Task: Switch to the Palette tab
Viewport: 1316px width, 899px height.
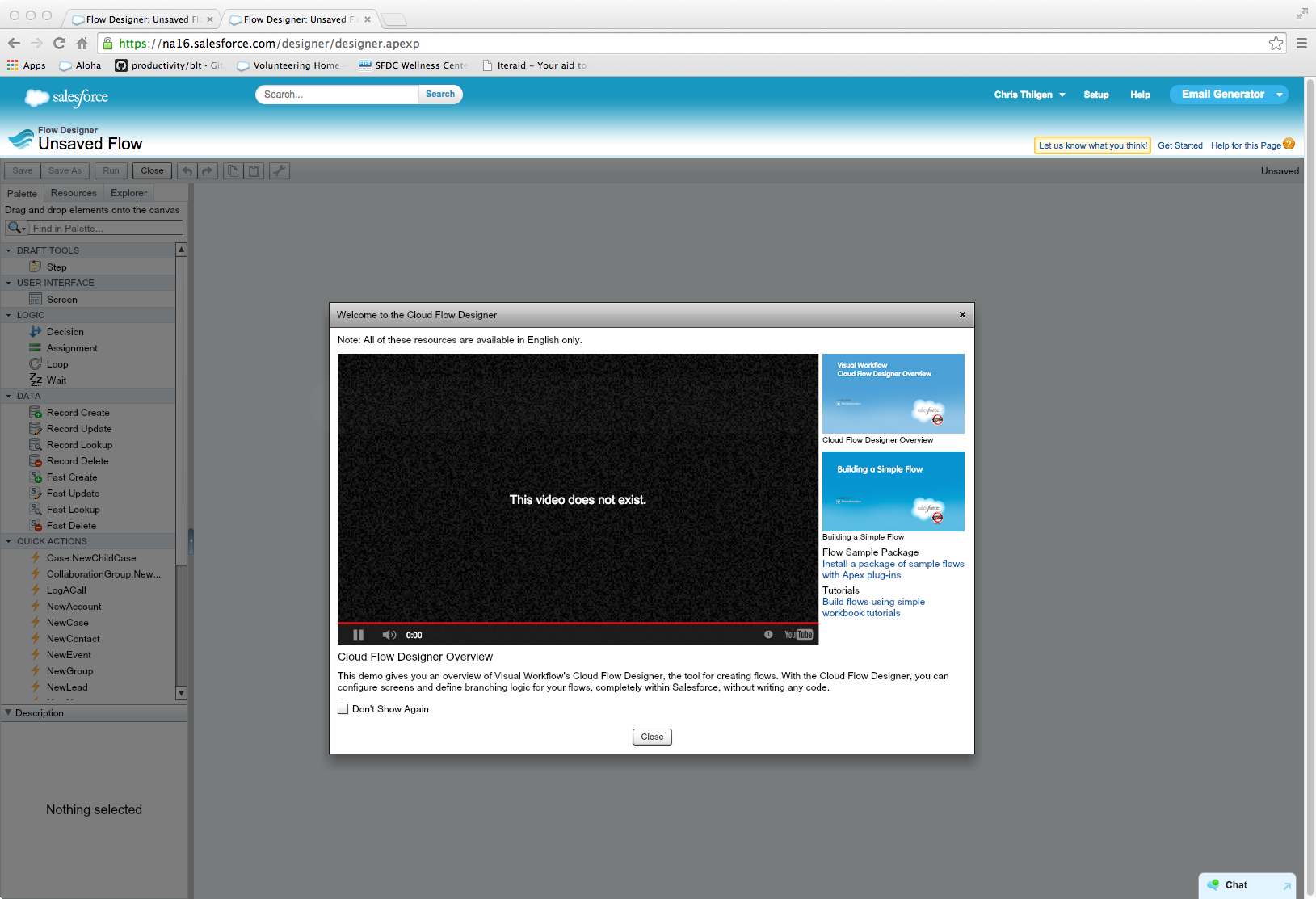Action: tap(22, 193)
